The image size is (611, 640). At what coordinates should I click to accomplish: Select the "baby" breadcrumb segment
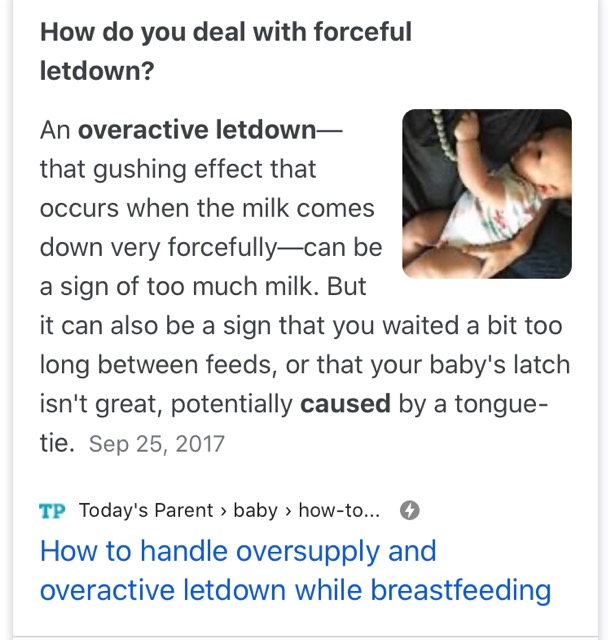coord(255,511)
